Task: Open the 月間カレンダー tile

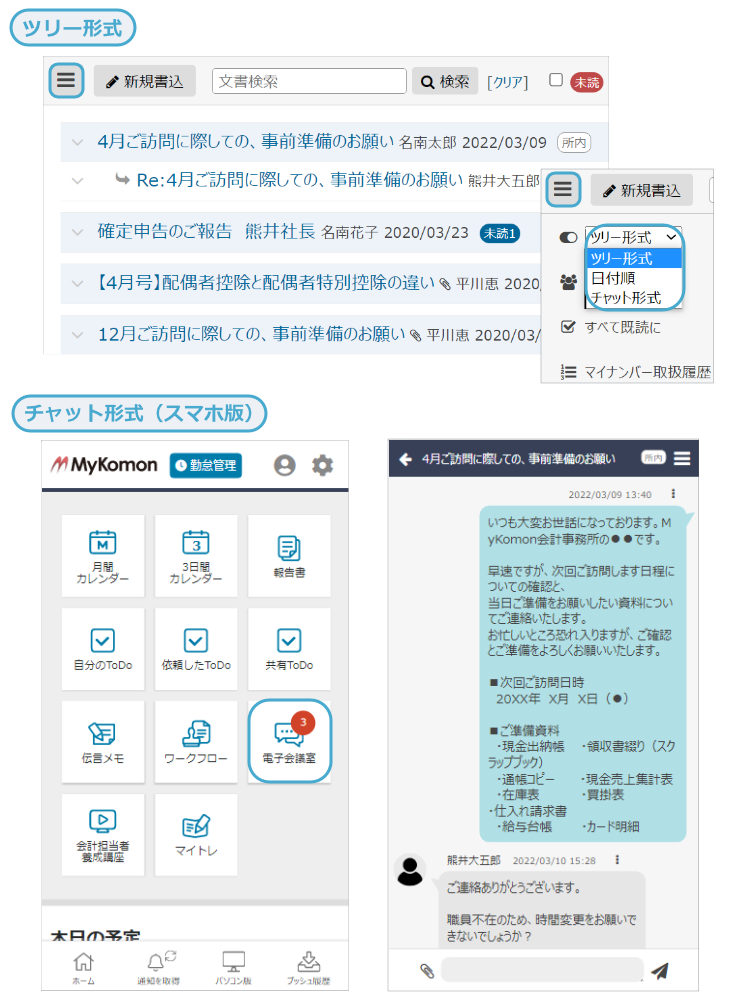Action: click(x=103, y=556)
